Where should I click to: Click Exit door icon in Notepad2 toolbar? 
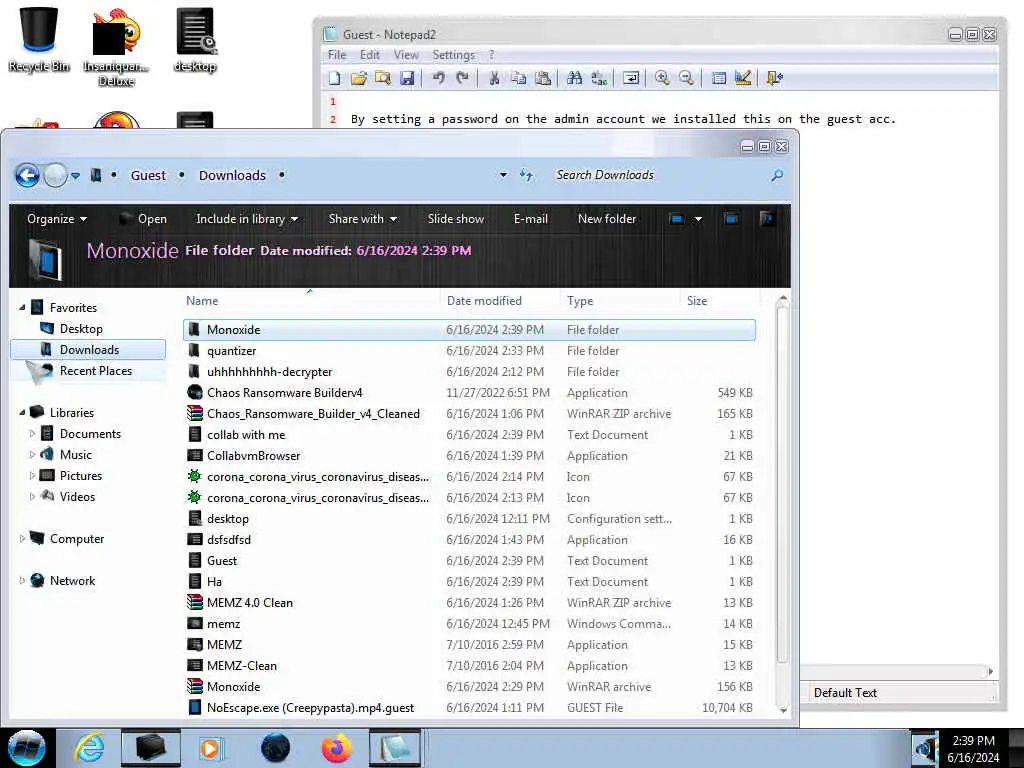775,78
